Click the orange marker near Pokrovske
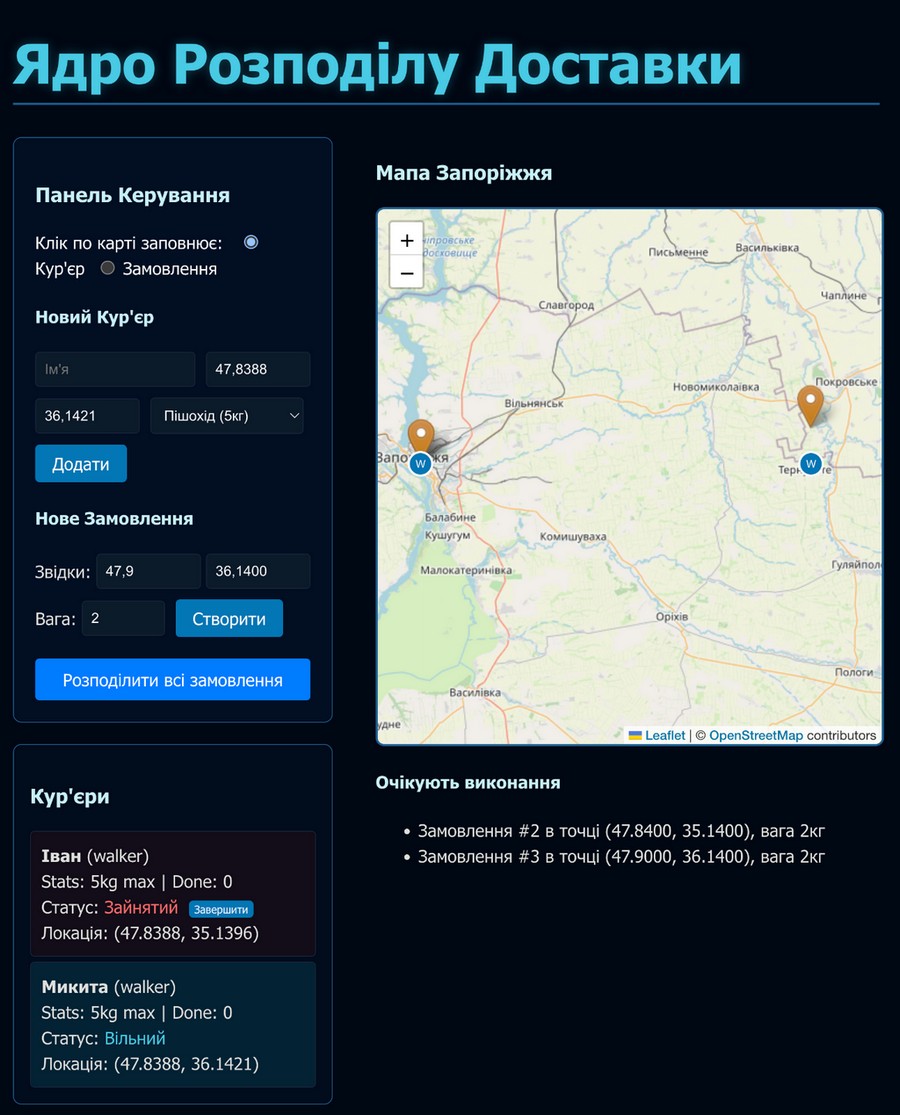Screen dimensions: 900x1115 click(x=811, y=404)
